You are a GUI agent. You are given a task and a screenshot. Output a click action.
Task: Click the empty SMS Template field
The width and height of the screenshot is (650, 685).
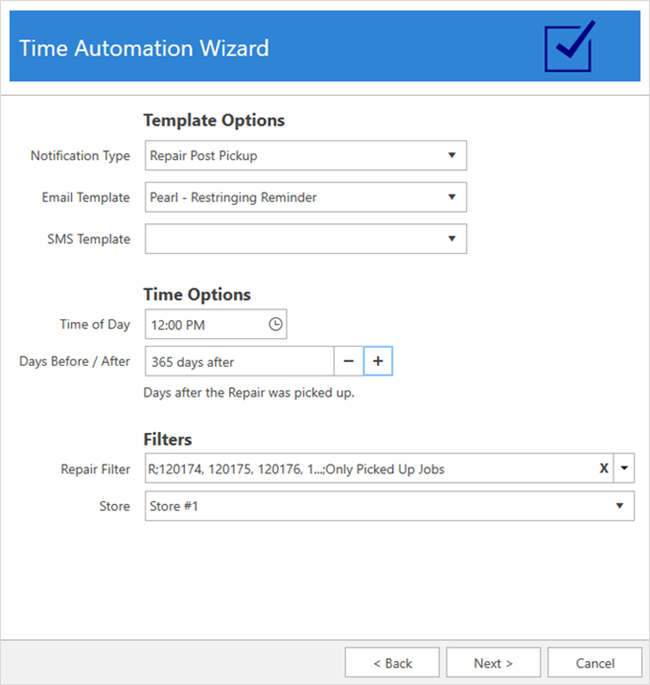point(290,239)
